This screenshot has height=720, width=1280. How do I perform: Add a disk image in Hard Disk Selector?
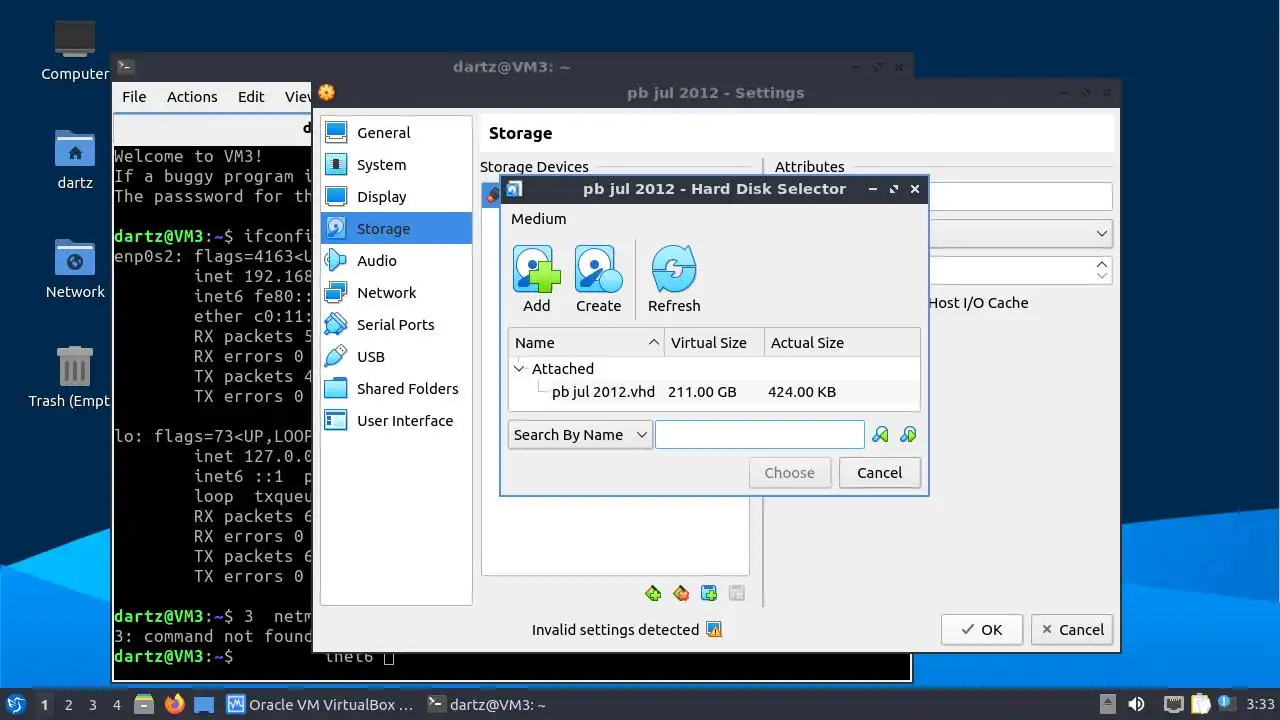pos(536,280)
